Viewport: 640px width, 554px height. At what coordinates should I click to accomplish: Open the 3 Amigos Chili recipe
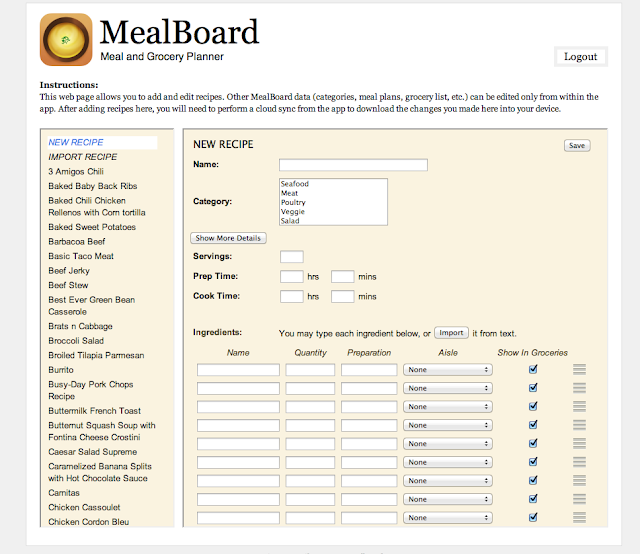76,171
